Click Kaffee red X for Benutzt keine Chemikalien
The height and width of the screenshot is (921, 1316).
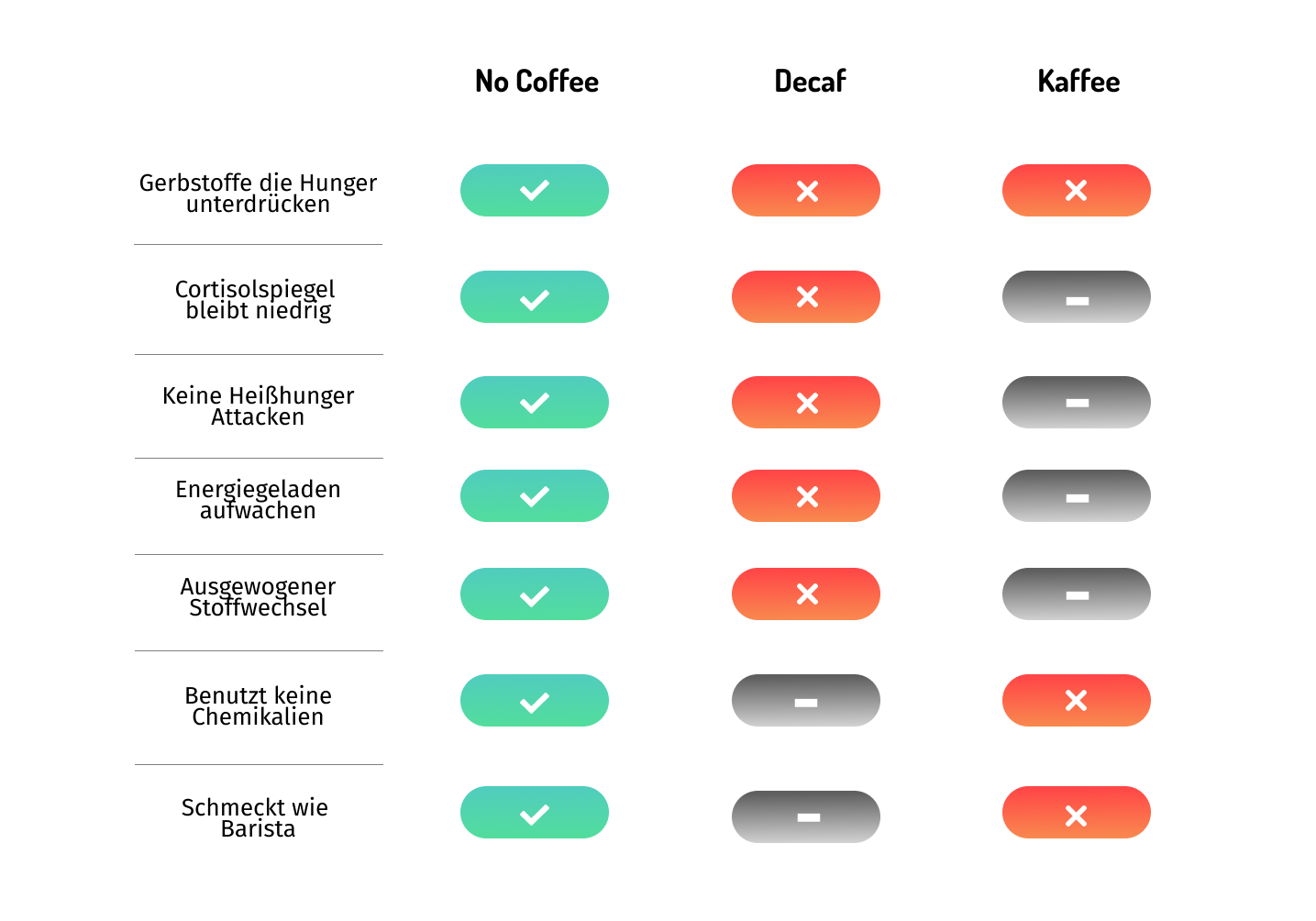point(1077,701)
